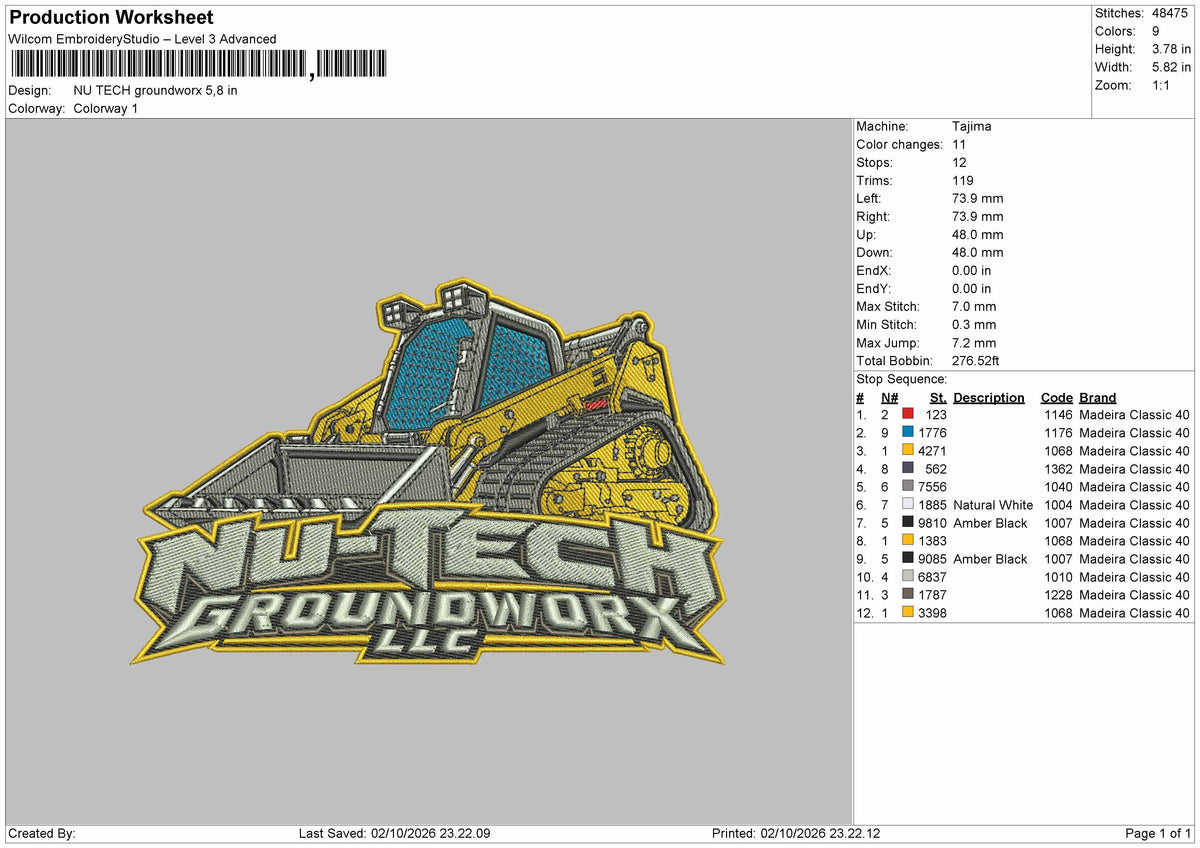Select the light gray swatch in row 10

click(x=907, y=576)
